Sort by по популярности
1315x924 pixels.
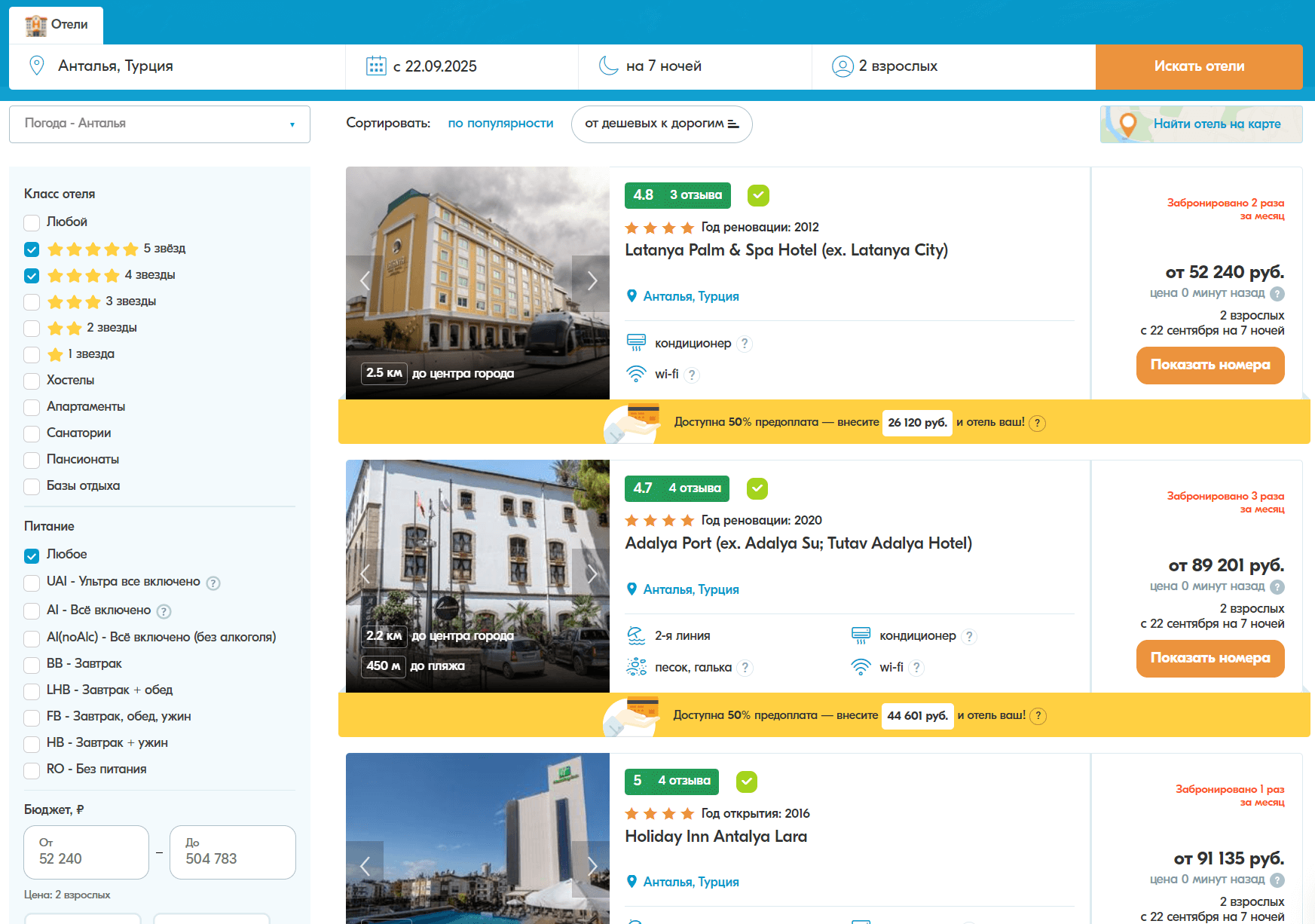(x=500, y=124)
